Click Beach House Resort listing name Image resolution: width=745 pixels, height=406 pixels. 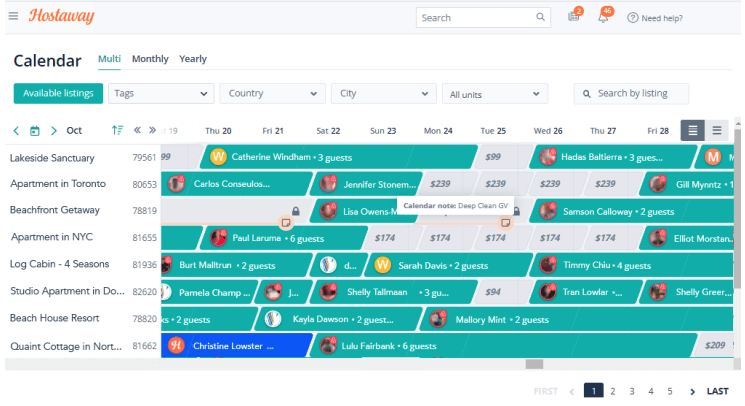pyautogui.click(x=55, y=318)
